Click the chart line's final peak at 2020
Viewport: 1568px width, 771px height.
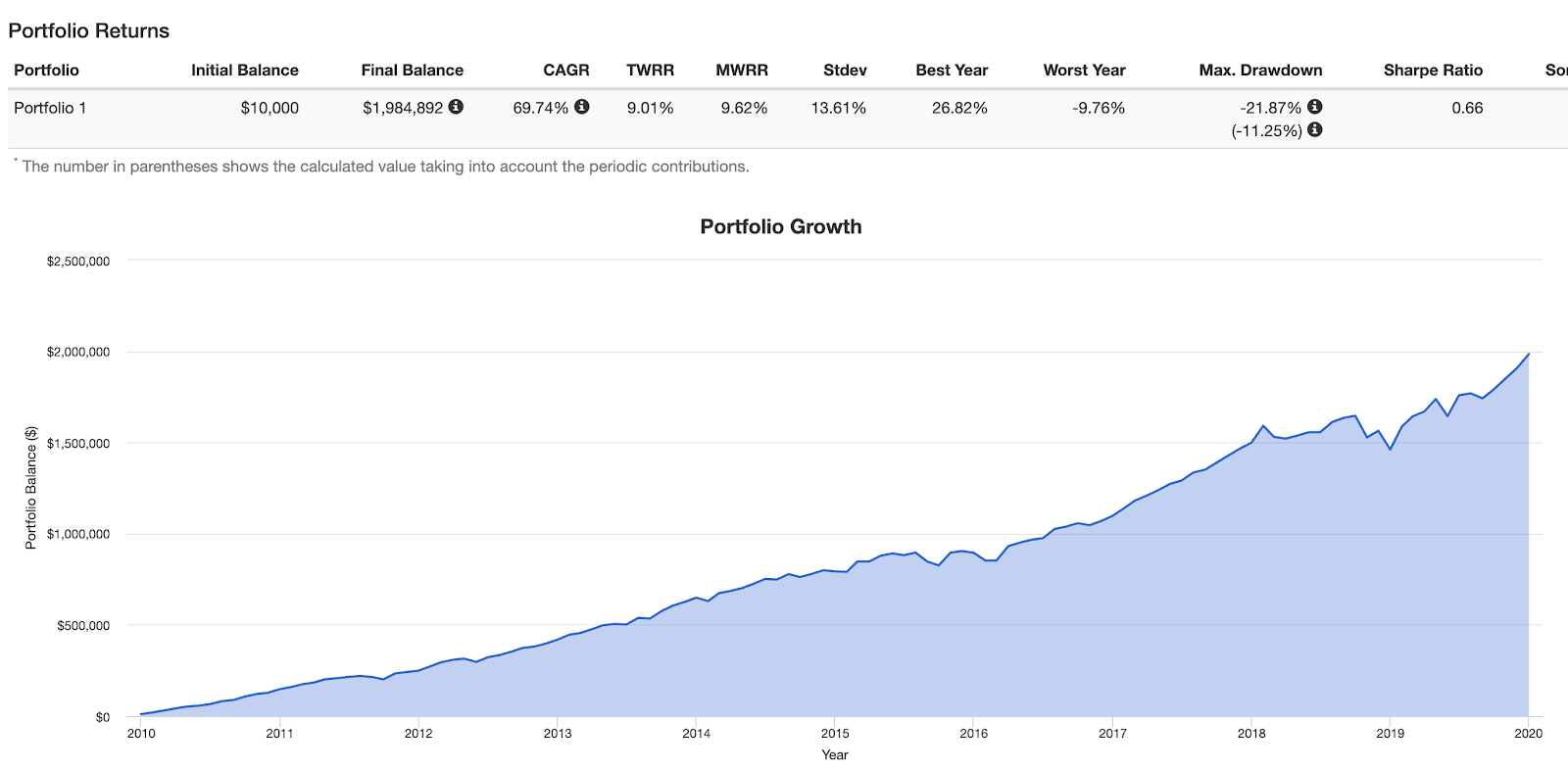(x=1529, y=354)
